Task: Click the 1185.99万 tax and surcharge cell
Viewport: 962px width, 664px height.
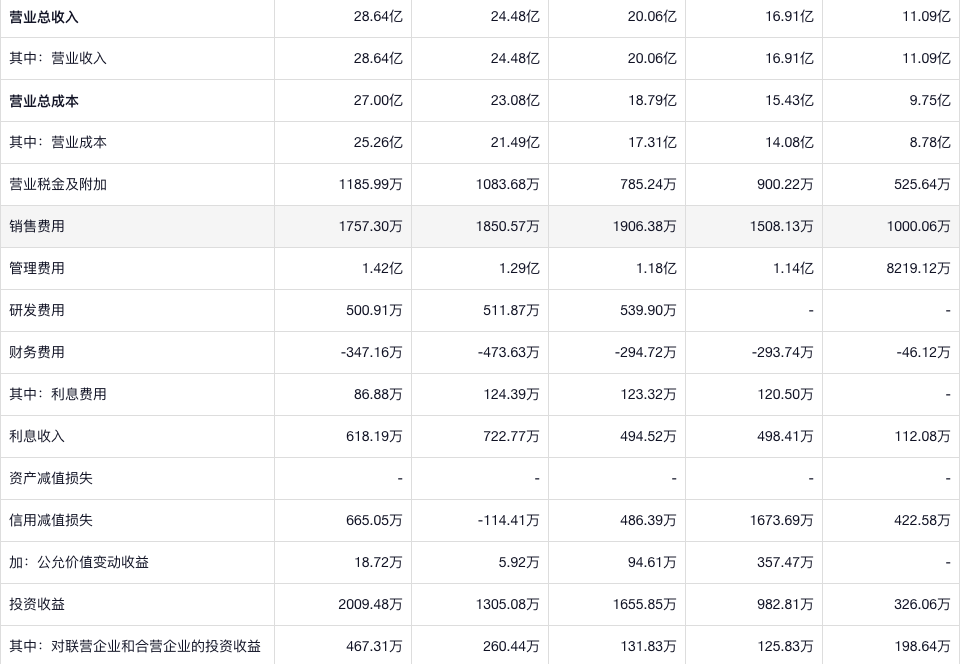Action: (370, 185)
